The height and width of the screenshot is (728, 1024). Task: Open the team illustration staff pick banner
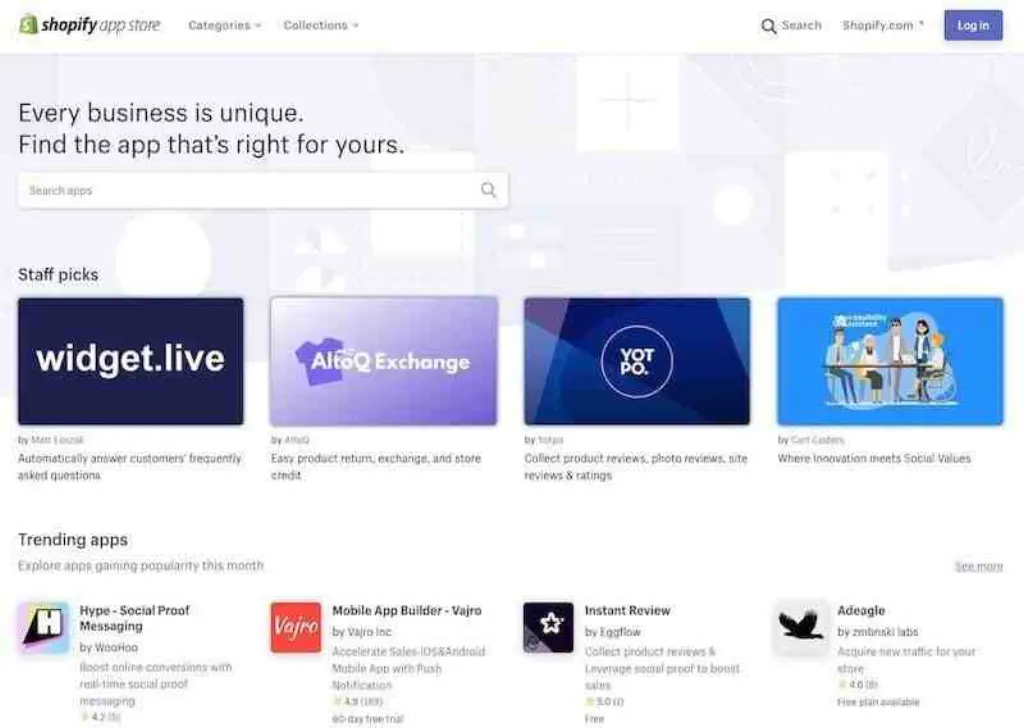(x=890, y=361)
